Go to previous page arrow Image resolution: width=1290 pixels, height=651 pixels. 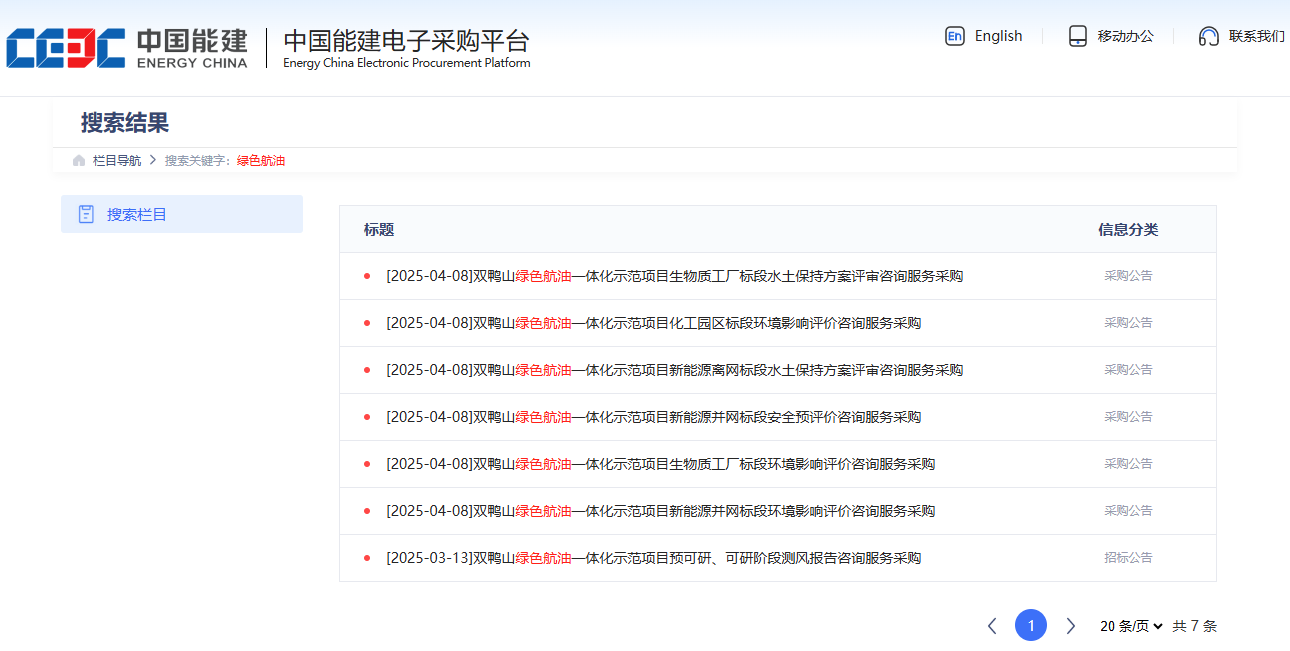tap(992, 626)
